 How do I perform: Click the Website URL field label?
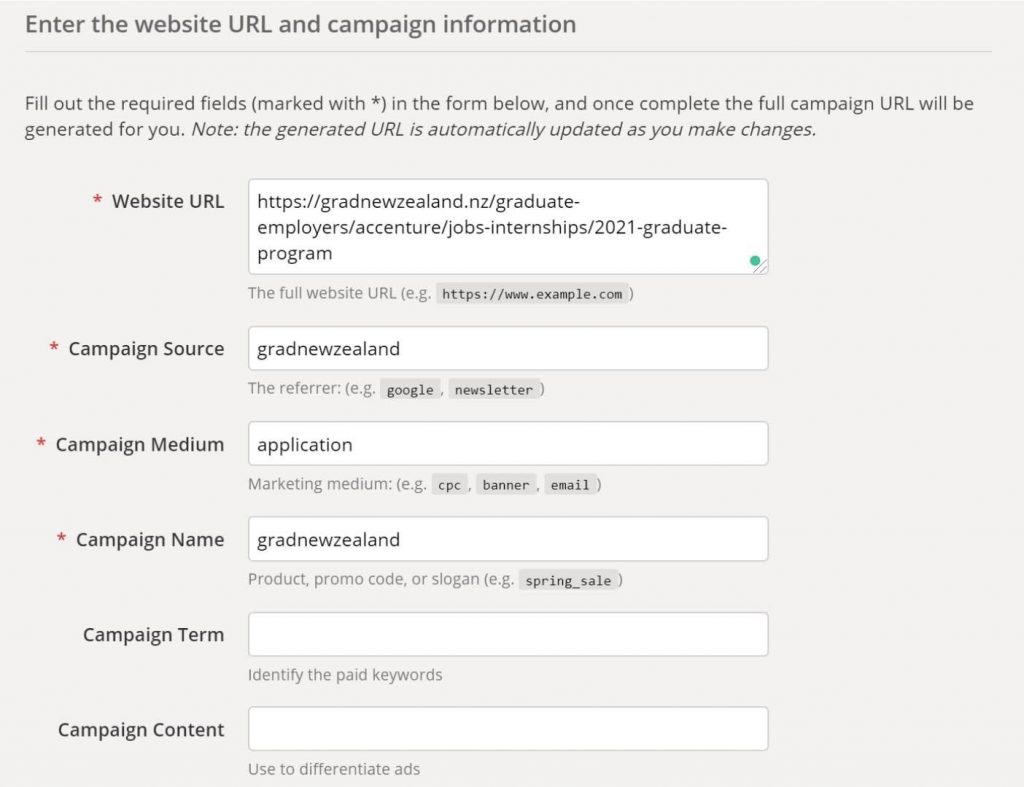[168, 201]
